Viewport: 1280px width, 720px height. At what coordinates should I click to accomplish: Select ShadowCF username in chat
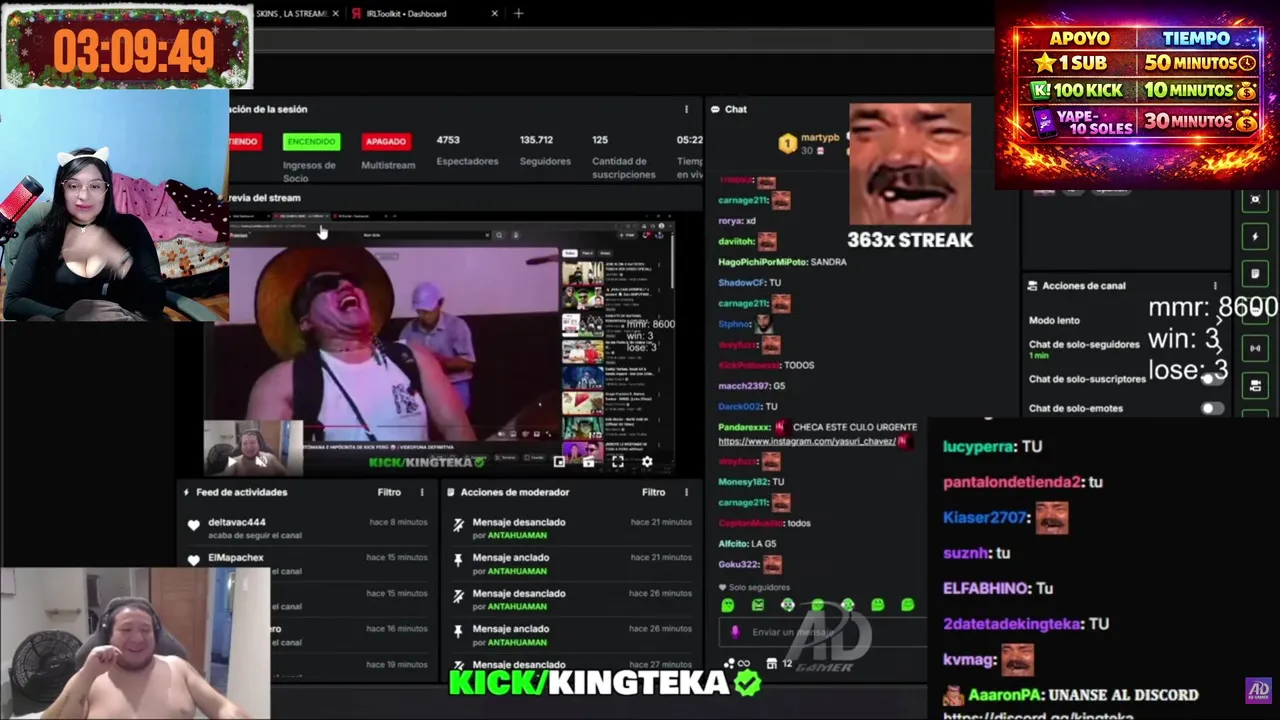pos(741,283)
